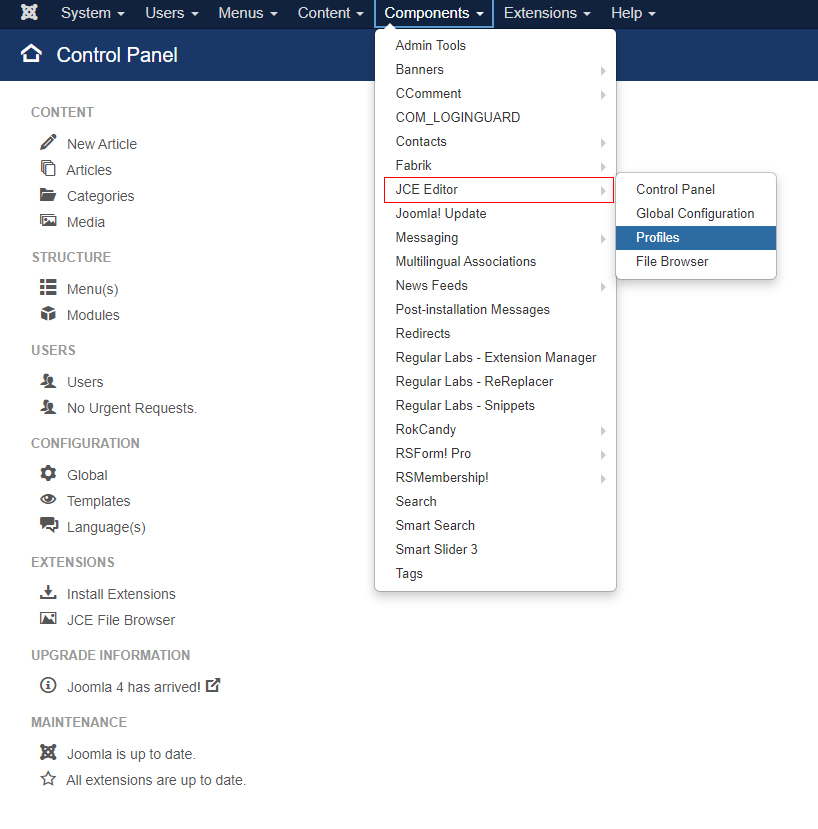This screenshot has height=829, width=818.
Task: Open JCE File Browser sidebar link
Action: 121,620
